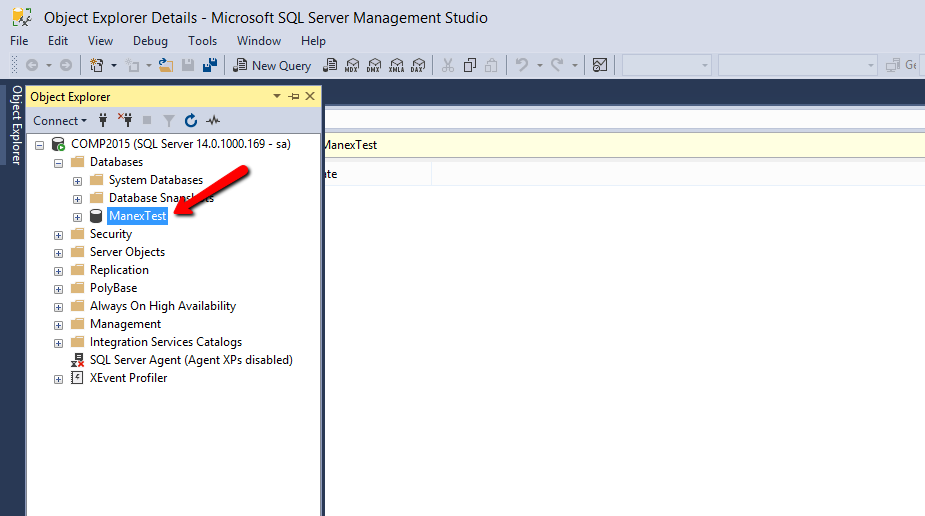Viewport: 925px width, 516px height.
Task: Open the File menu
Action: point(19,41)
